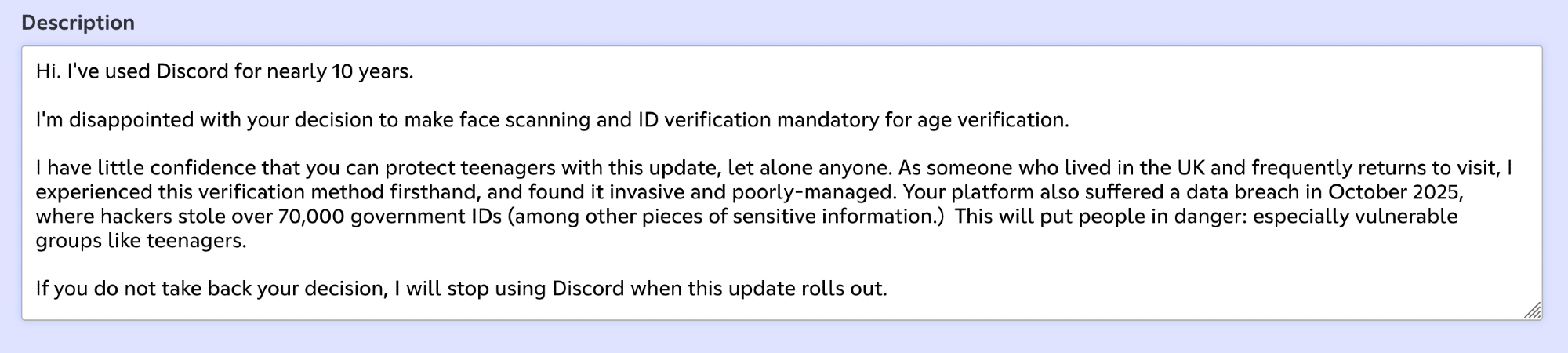The height and width of the screenshot is (353, 1568).
Task: Place cursor on "groups like teenagers"
Action: [x=140, y=241]
